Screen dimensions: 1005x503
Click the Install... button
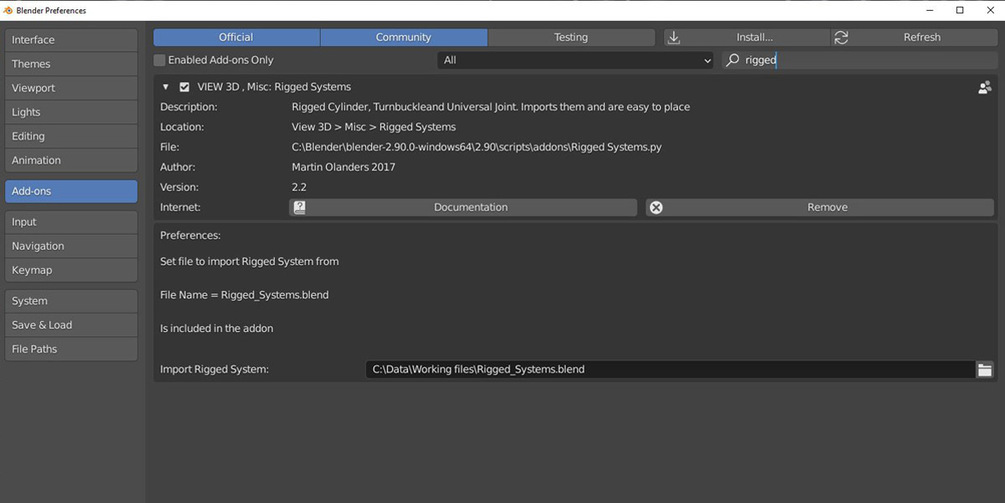coord(747,37)
